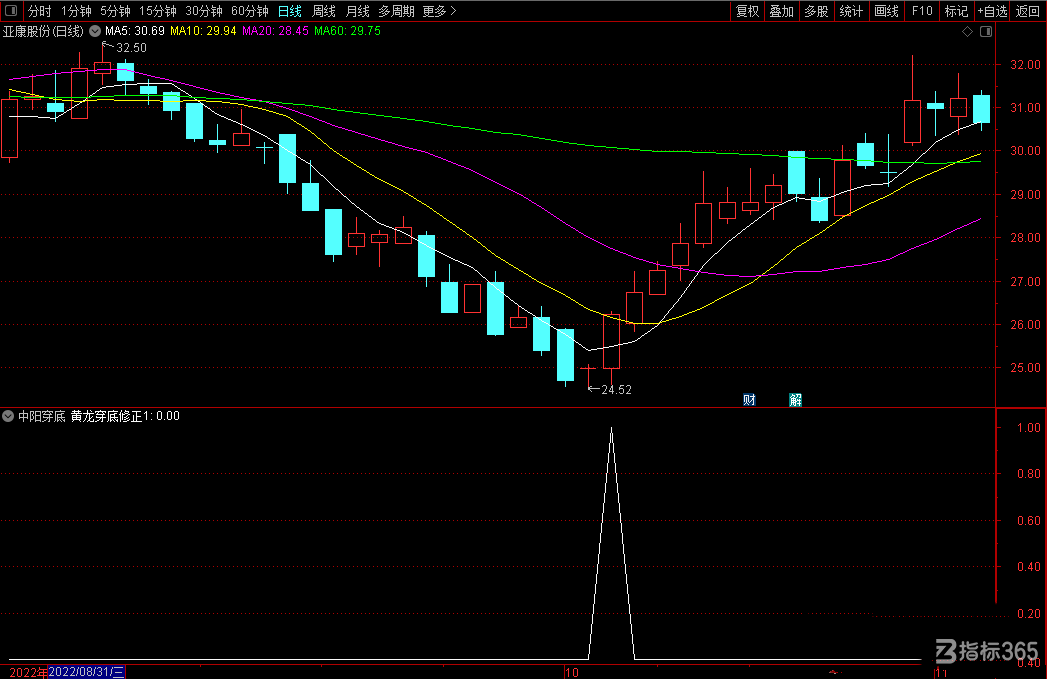Expand the 中阳穿底 indicator dropdown arrow
1047x679 pixels.
pos(8,416)
